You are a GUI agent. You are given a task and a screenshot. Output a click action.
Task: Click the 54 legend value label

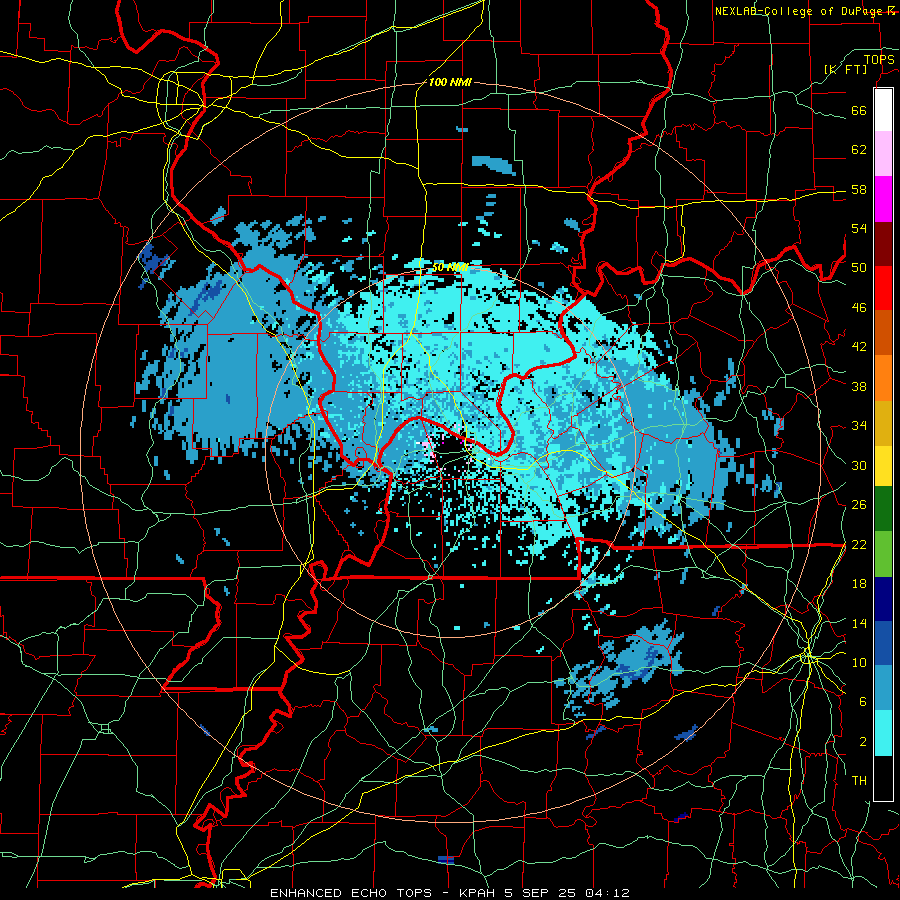[x=859, y=228]
